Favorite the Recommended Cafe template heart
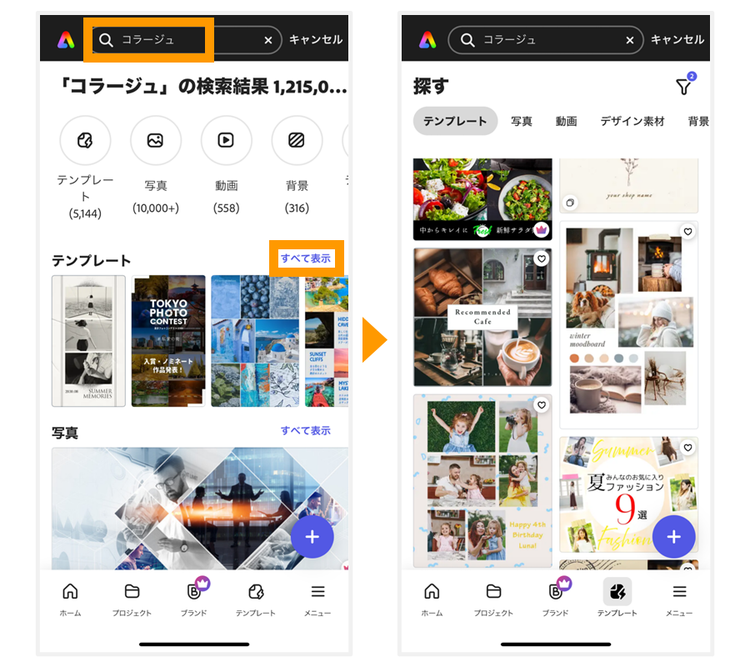The width and height of the screenshot is (750, 667). pos(541,259)
